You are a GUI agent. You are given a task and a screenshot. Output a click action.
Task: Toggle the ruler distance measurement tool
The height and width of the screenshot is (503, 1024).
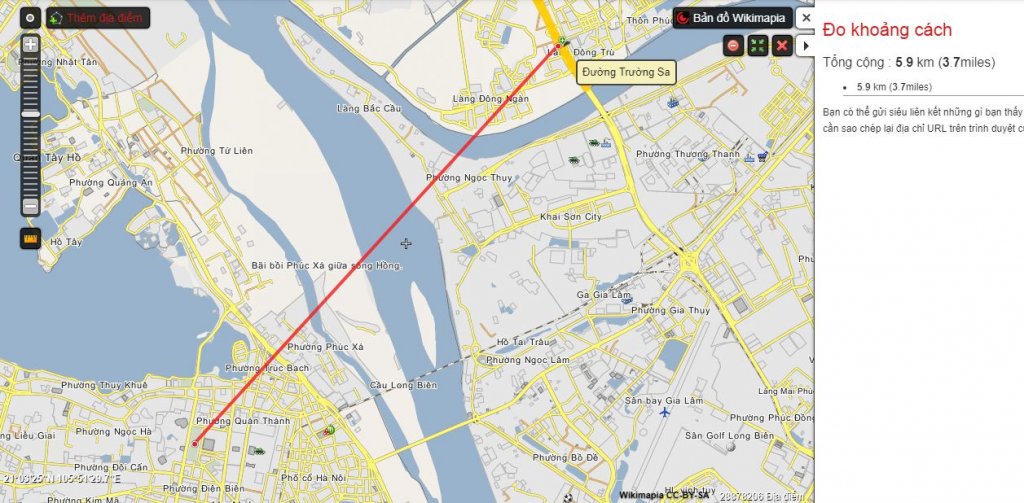click(31, 238)
